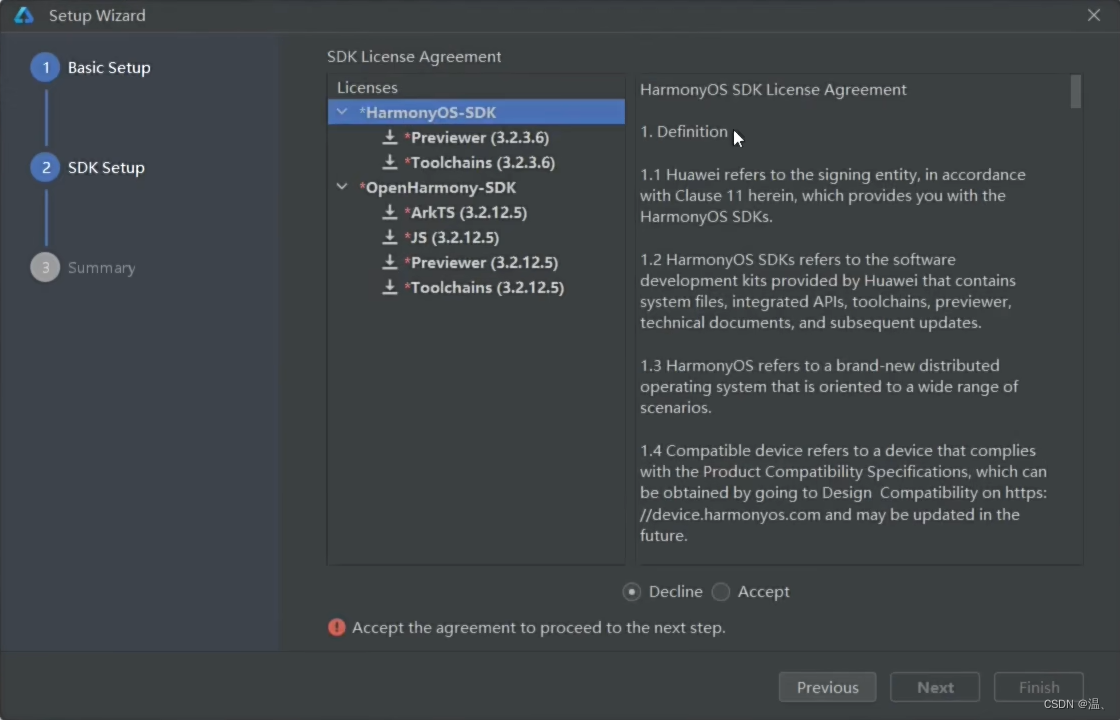The image size is (1120, 720).
Task: Go to Summary step label
Action: [101, 268]
